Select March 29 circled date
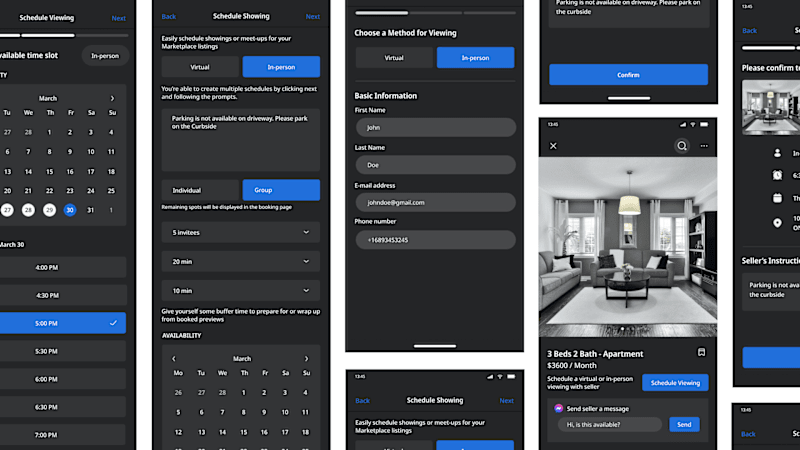Viewport: 800px width, 450px height. (49, 210)
